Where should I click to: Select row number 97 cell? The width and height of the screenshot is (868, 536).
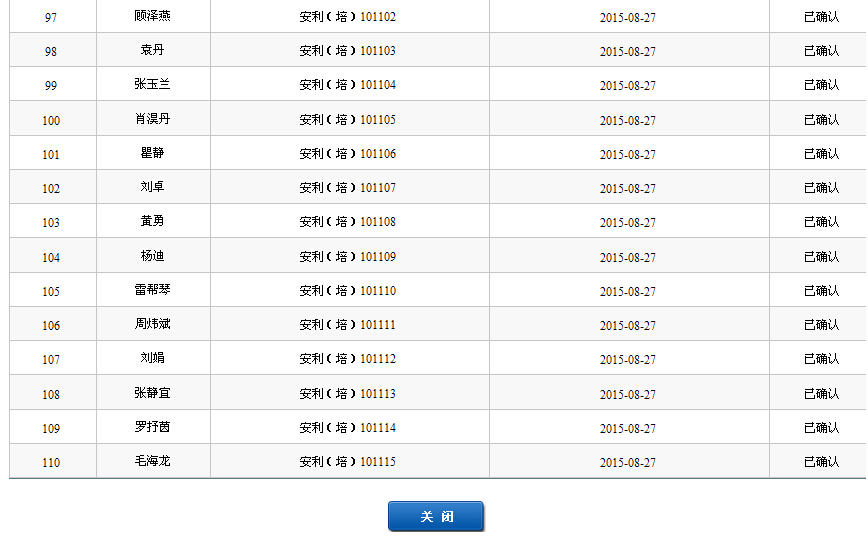[51, 17]
